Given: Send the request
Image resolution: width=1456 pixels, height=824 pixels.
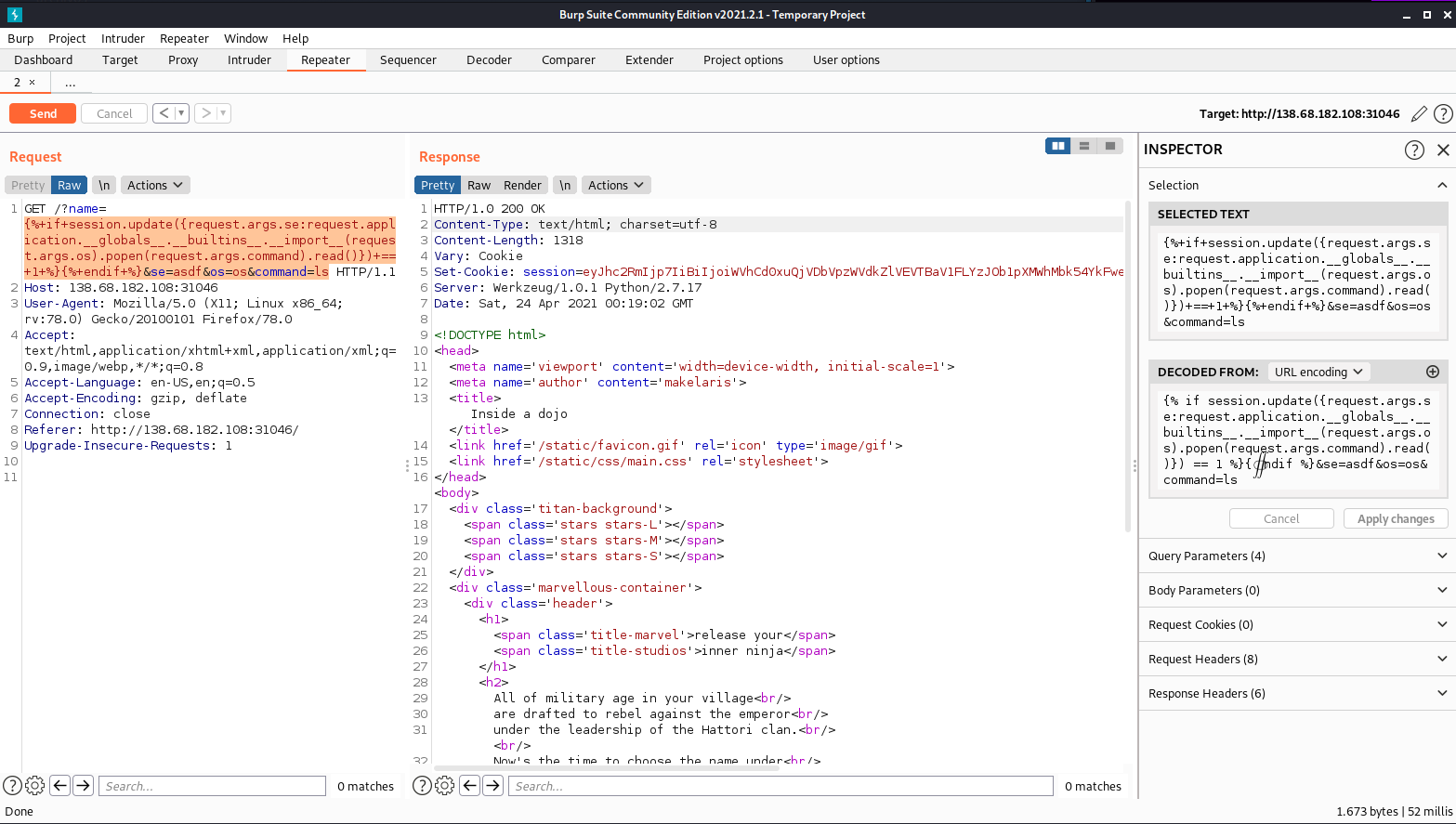Looking at the screenshot, I should [x=43, y=113].
